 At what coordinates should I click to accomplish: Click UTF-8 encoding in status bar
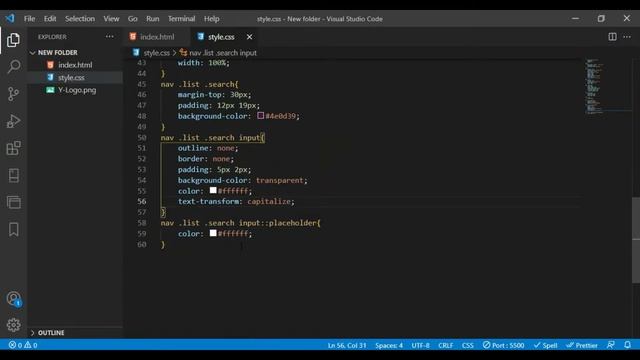pos(420,345)
